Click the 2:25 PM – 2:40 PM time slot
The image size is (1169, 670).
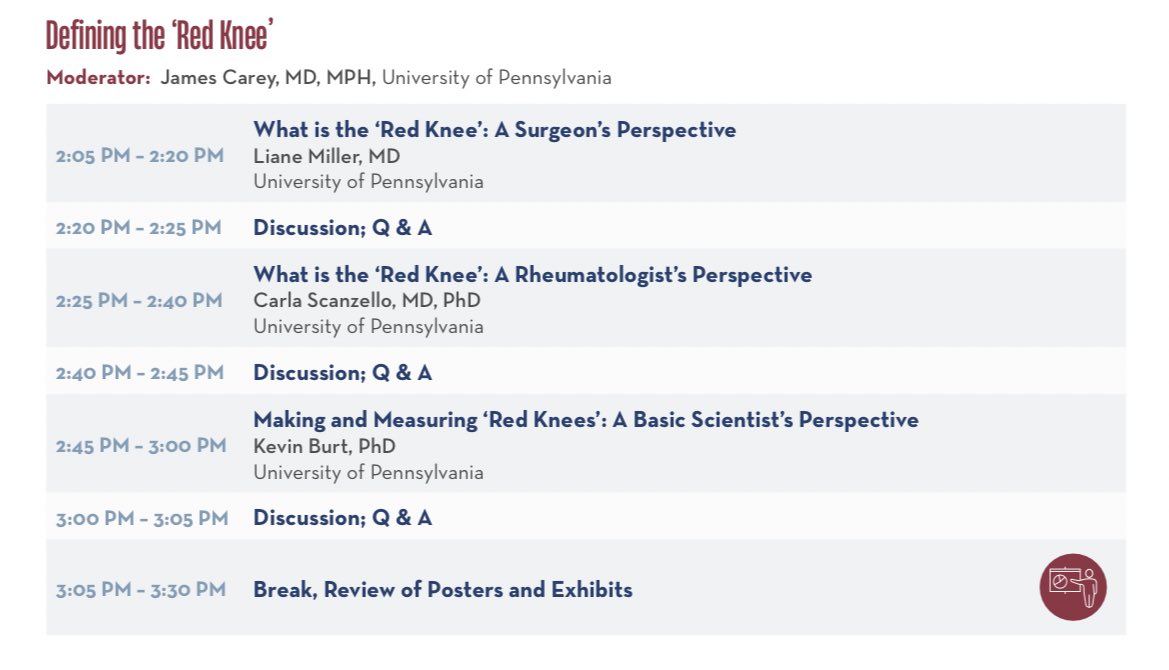click(x=139, y=300)
